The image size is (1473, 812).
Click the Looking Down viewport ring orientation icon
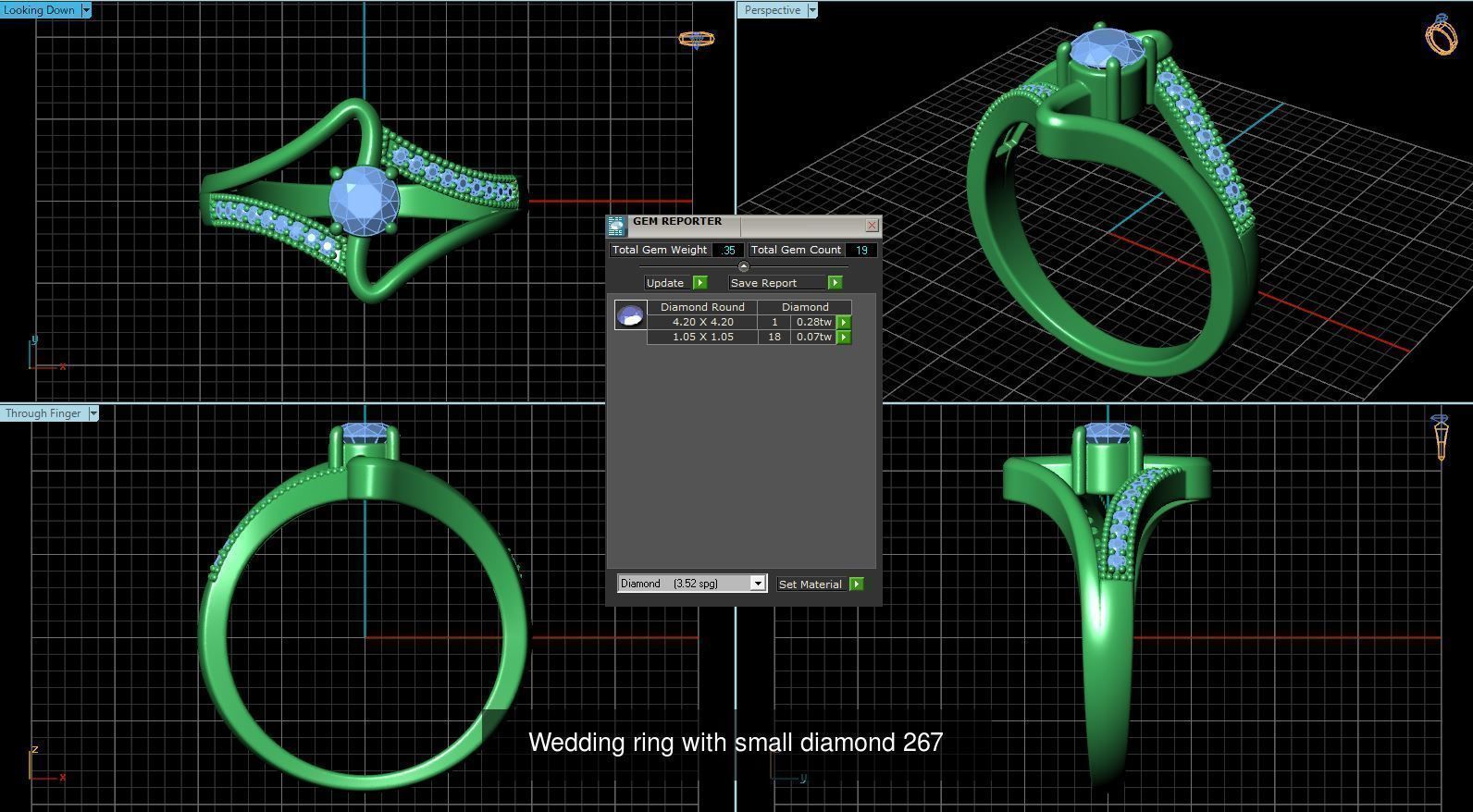(x=696, y=39)
